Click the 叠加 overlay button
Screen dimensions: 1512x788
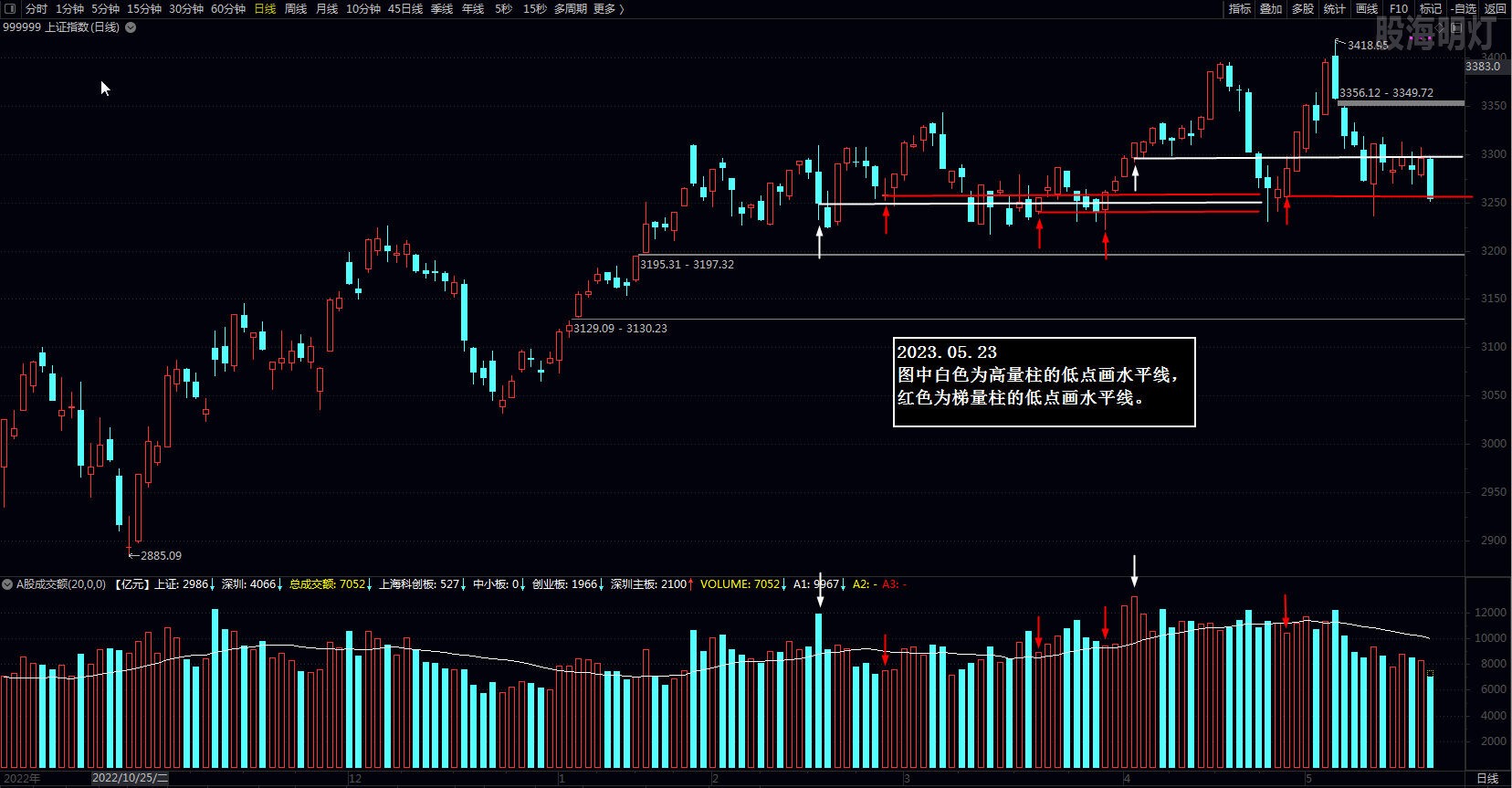(1271, 8)
